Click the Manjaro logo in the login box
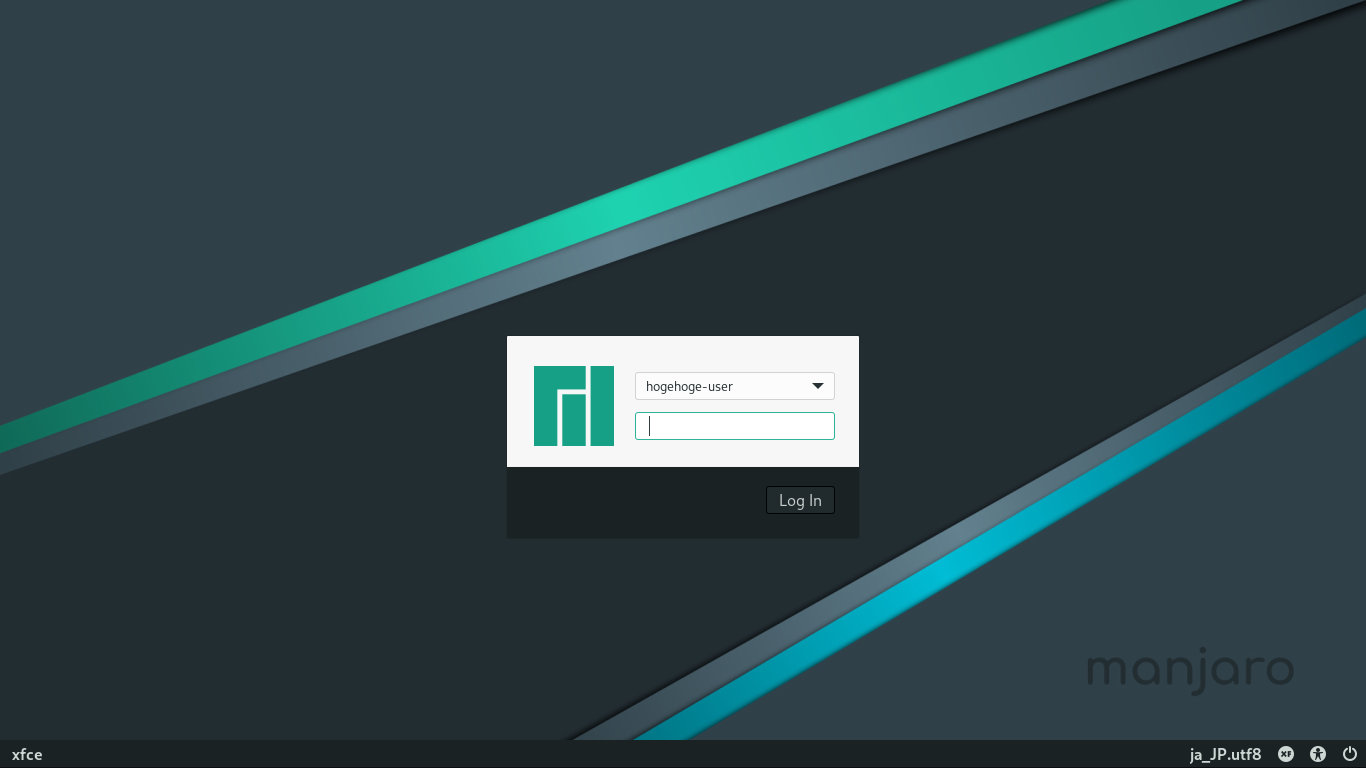Image resolution: width=1366 pixels, height=768 pixels. point(574,406)
